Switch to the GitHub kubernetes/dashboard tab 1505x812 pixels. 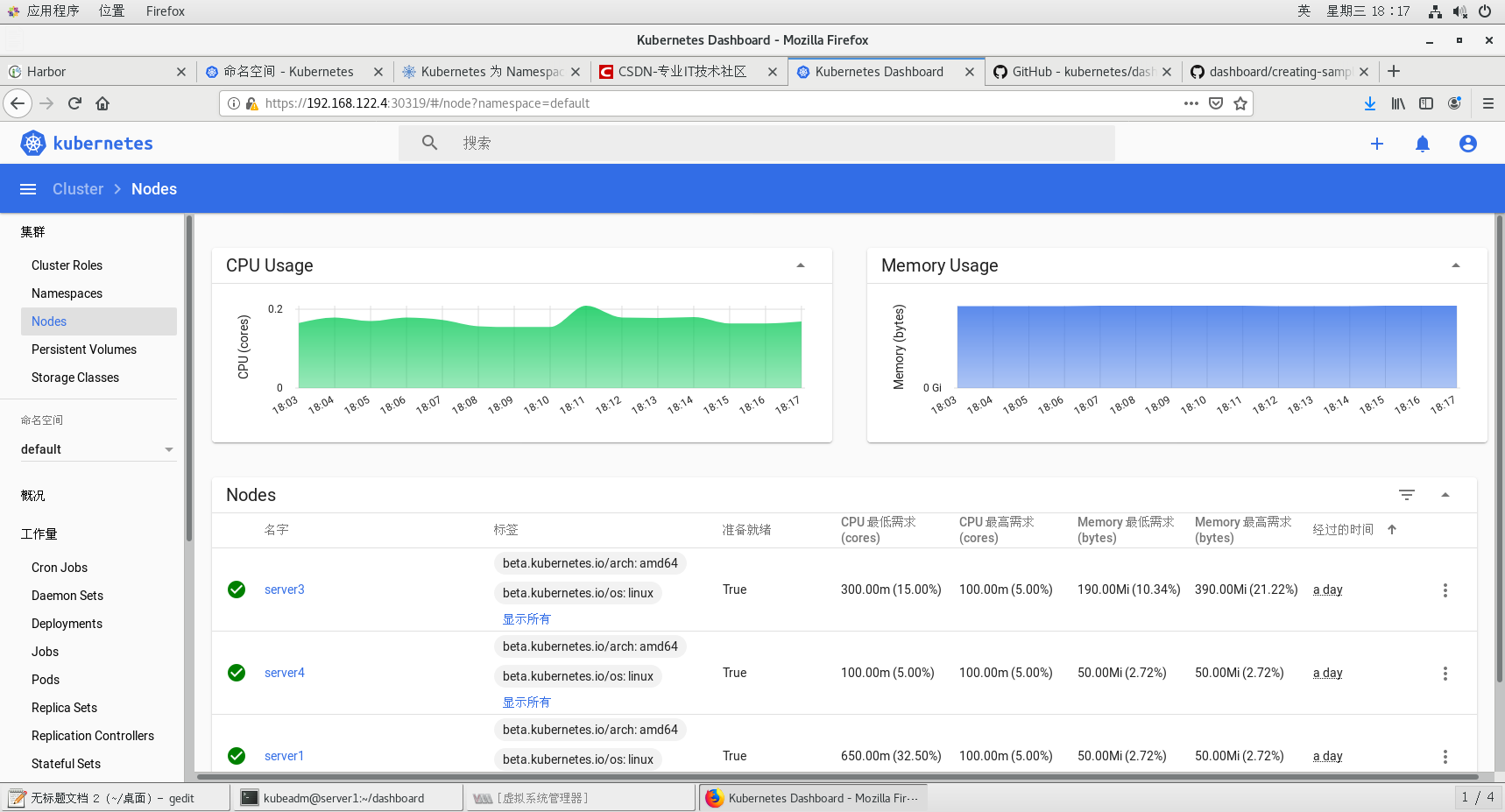click(x=1082, y=71)
